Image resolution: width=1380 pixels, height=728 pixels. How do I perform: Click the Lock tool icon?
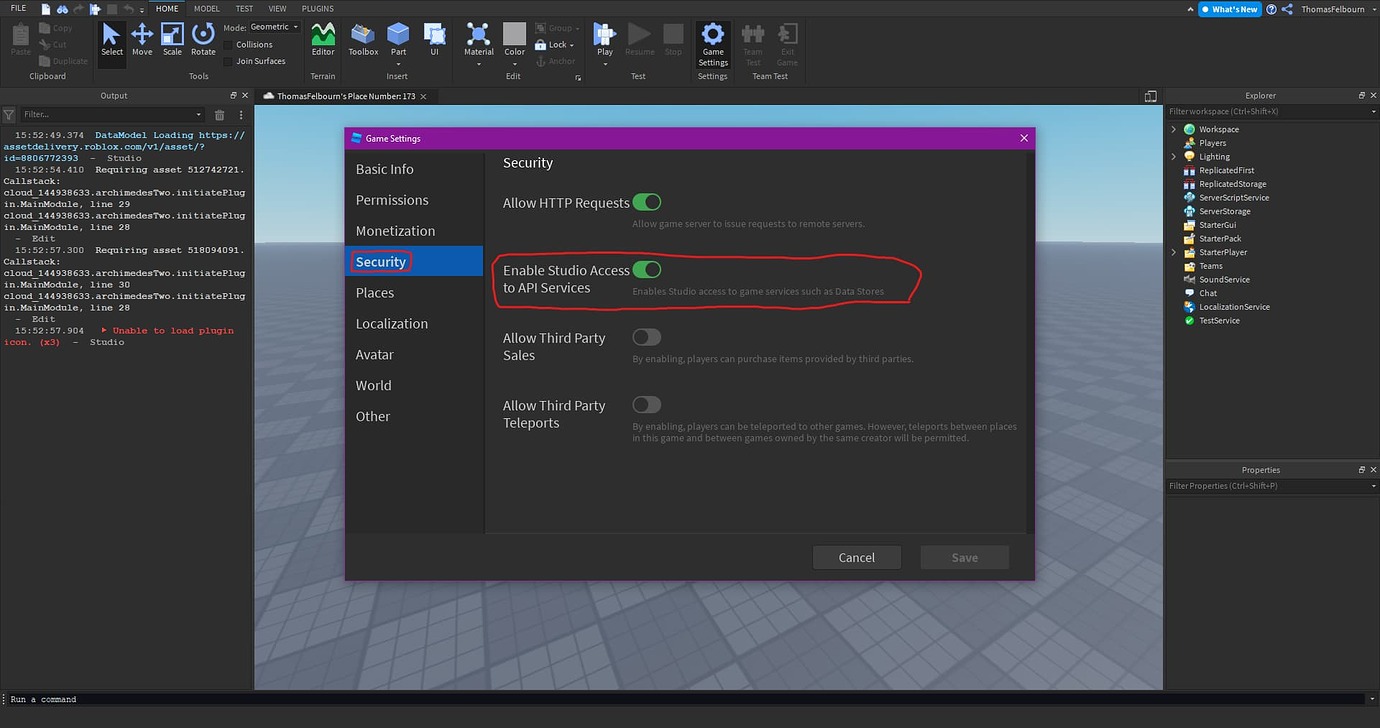coord(540,44)
